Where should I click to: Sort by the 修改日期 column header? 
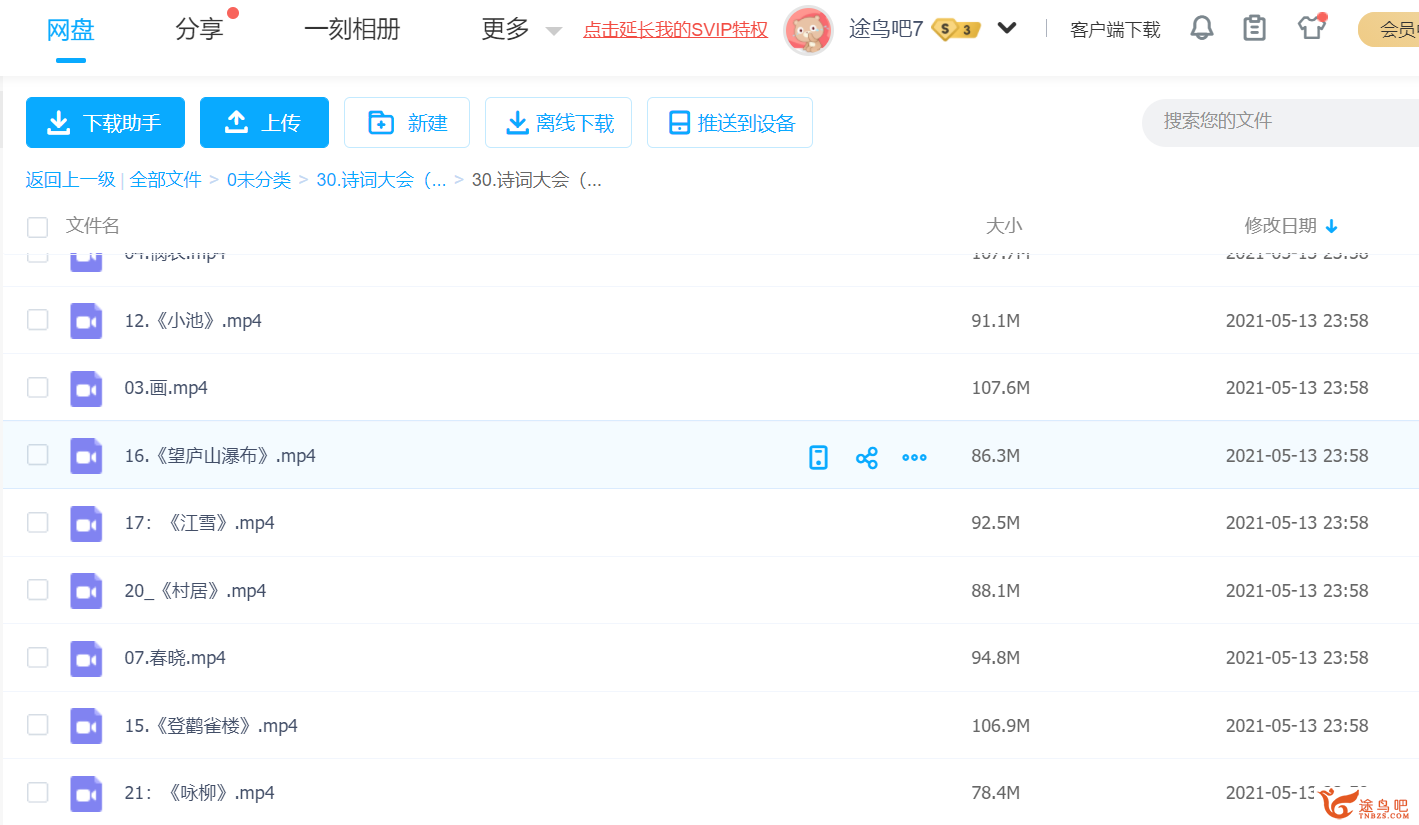(x=1281, y=226)
